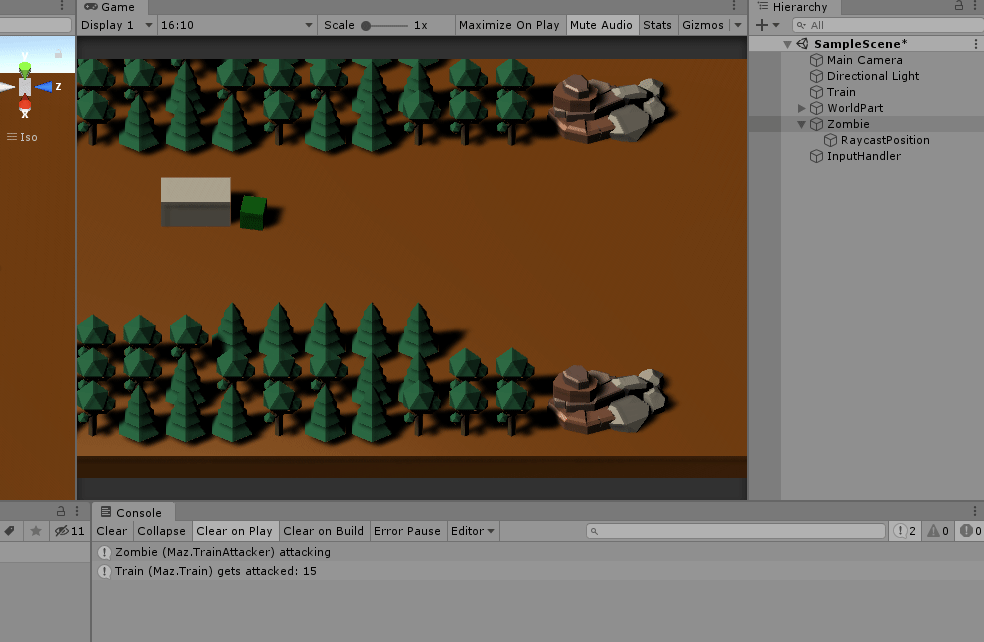Enable Error Pause in the console

click(407, 531)
